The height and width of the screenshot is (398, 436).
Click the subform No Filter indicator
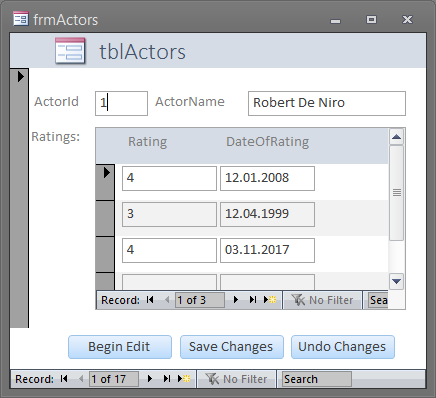tap(322, 300)
